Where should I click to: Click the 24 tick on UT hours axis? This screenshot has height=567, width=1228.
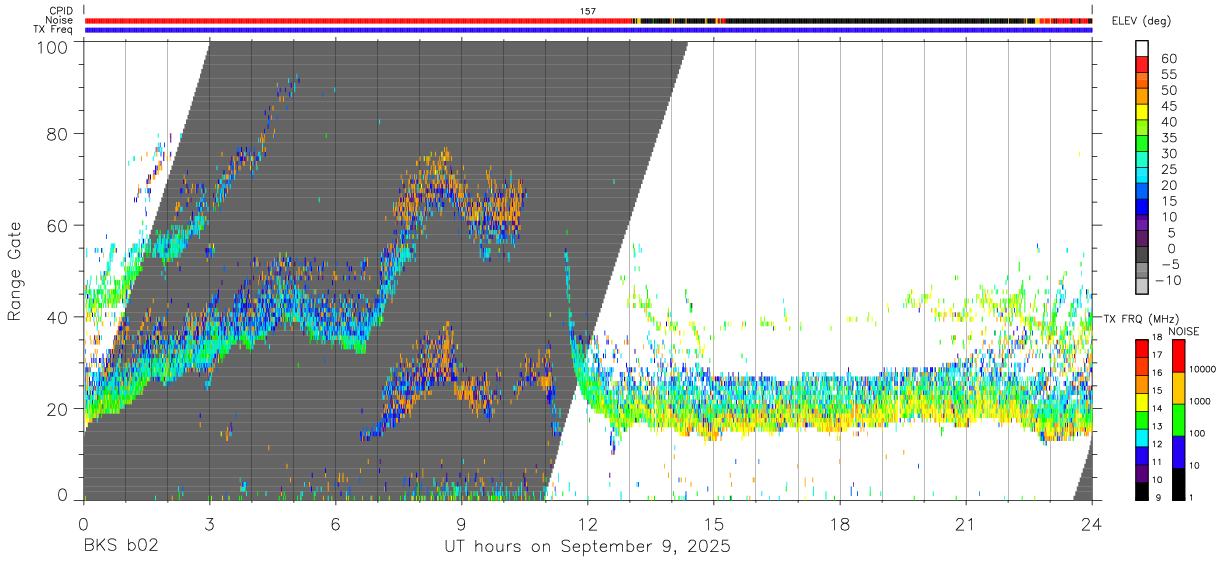pyautogui.click(x=1091, y=523)
